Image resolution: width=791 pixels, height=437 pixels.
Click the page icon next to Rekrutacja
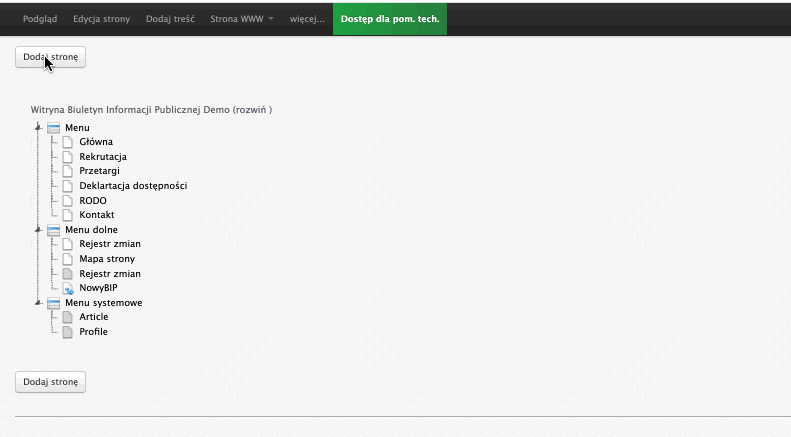pyautogui.click(x=68, y=157)
